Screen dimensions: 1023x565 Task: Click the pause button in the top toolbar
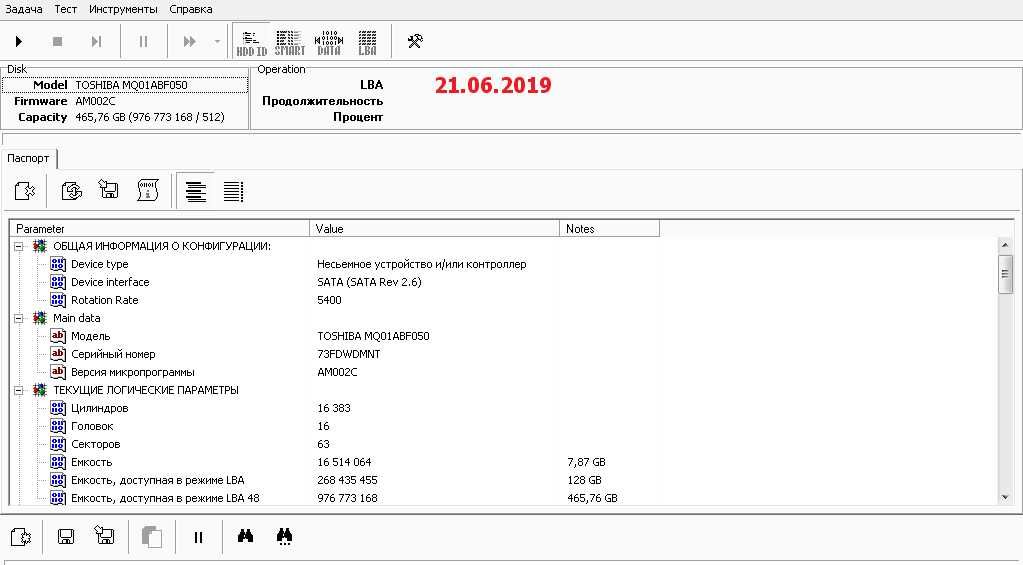[x=144, y=42]
